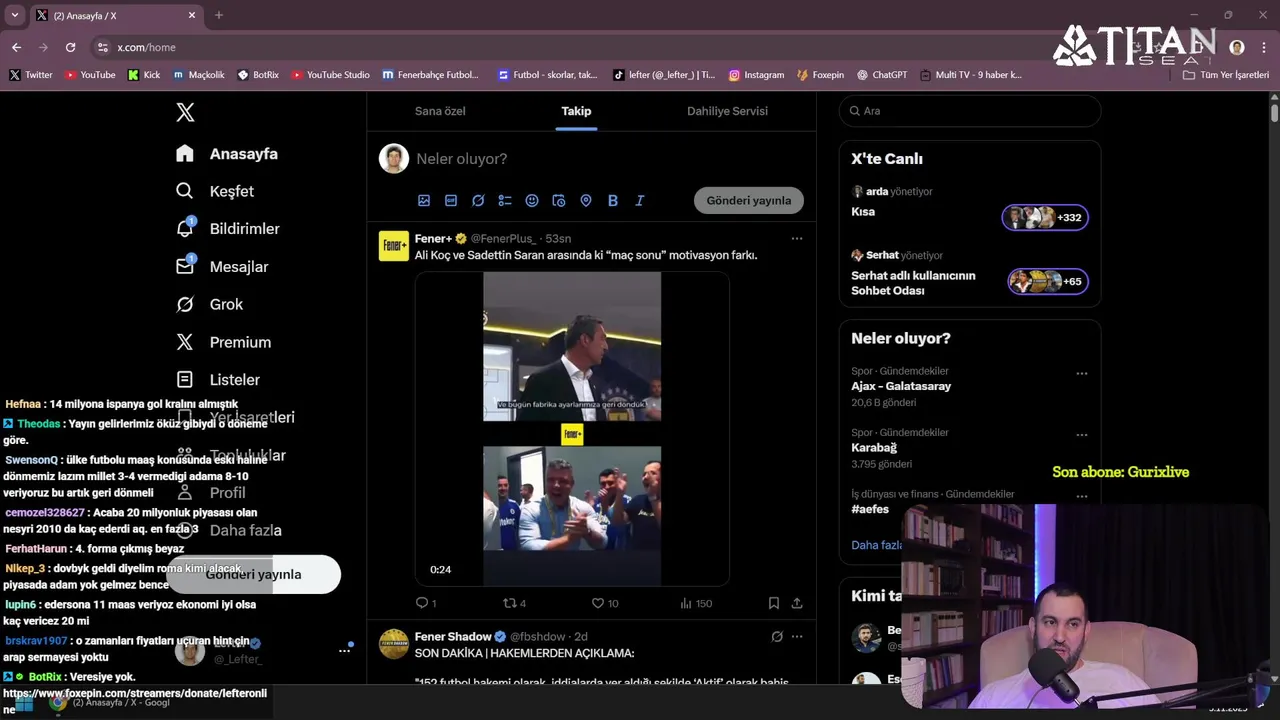Like the Fener+ post
This screenshot has width=1280, height=720.
(605, 603)
